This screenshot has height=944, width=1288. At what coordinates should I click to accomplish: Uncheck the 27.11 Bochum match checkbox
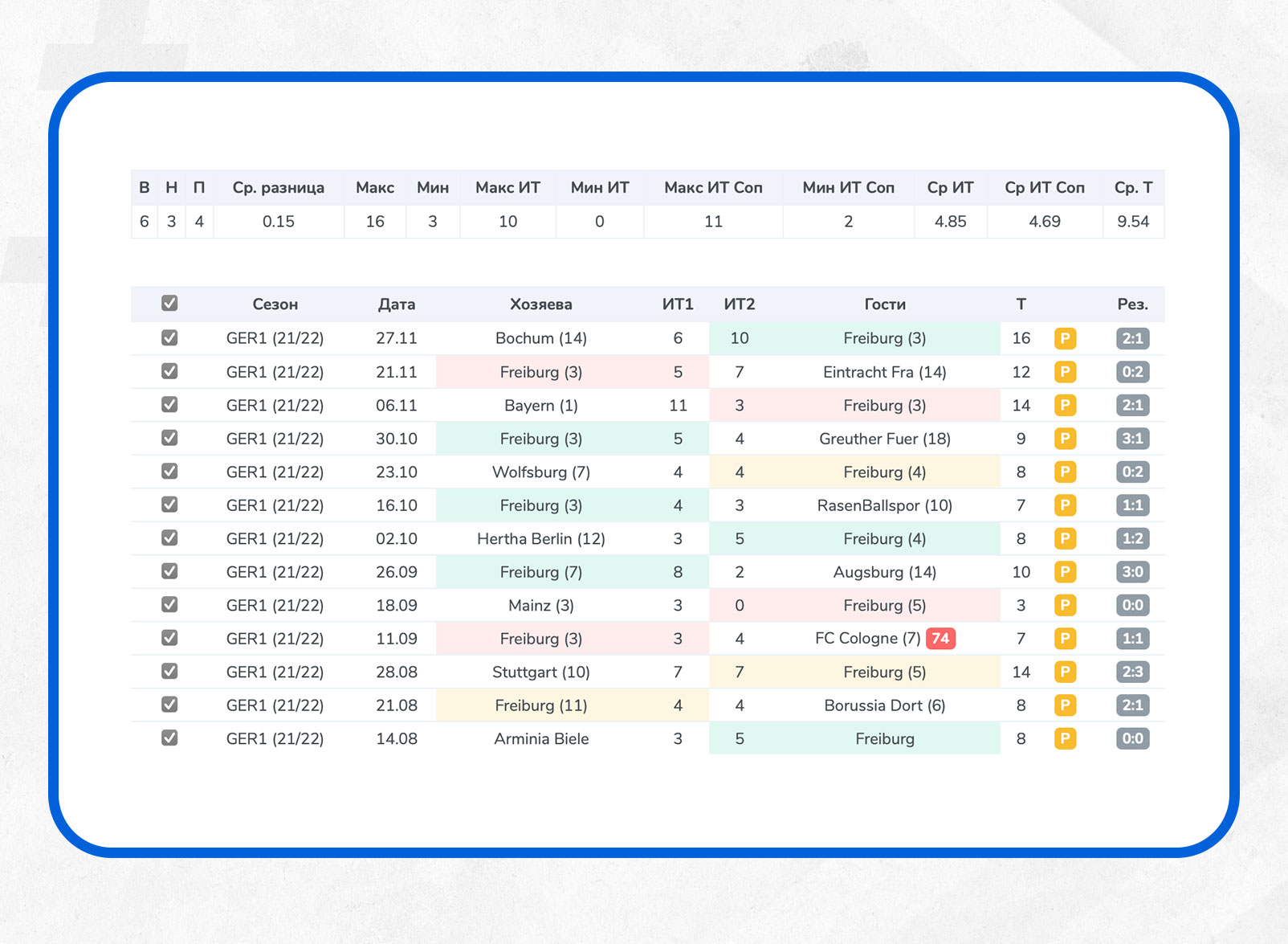point(169,338)
